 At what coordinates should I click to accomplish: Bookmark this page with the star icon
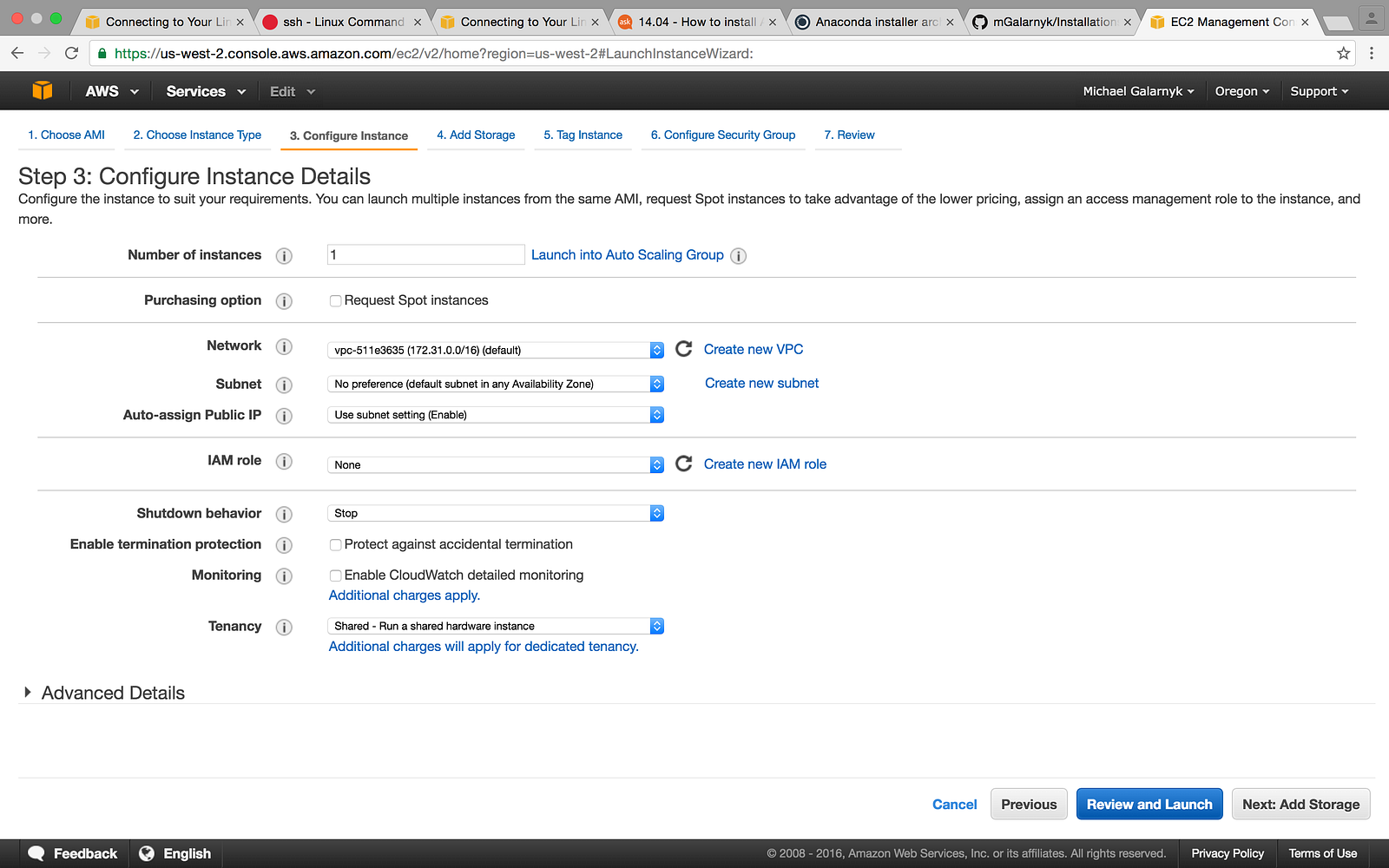coord(1344,53)
